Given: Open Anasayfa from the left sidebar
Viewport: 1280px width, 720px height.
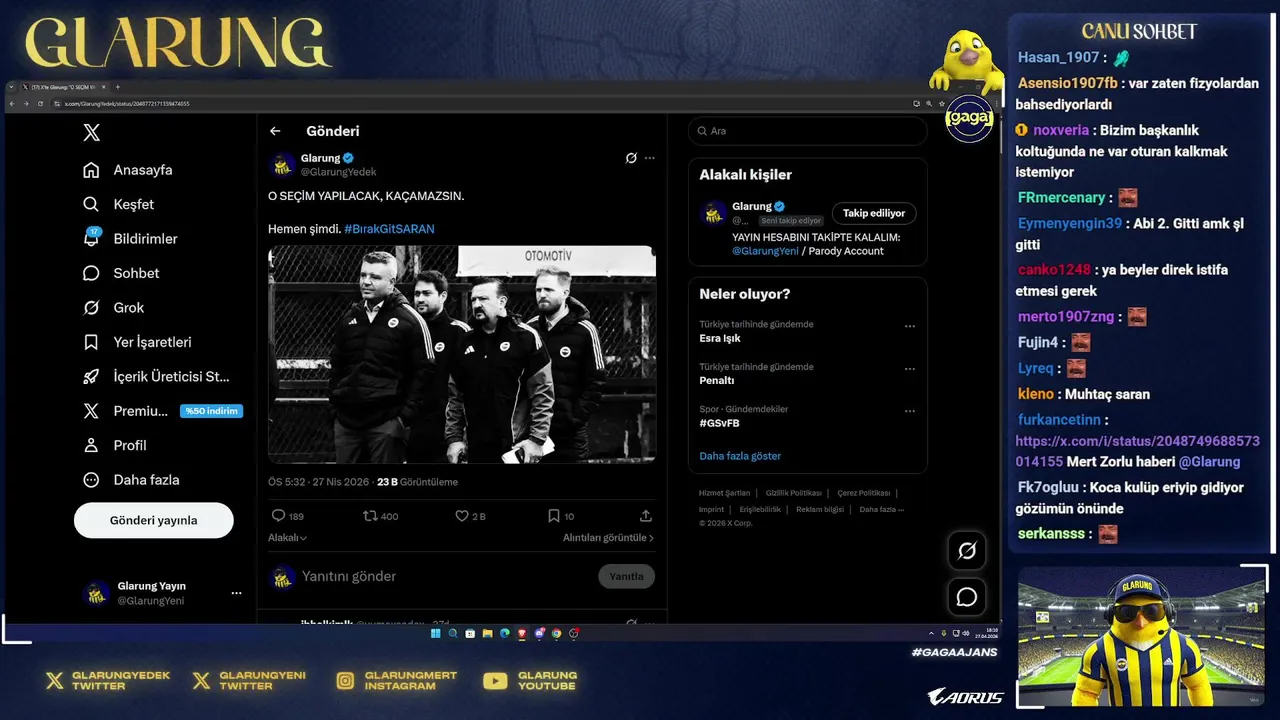Looking at the screenshot, I should [x=128, y=170].
